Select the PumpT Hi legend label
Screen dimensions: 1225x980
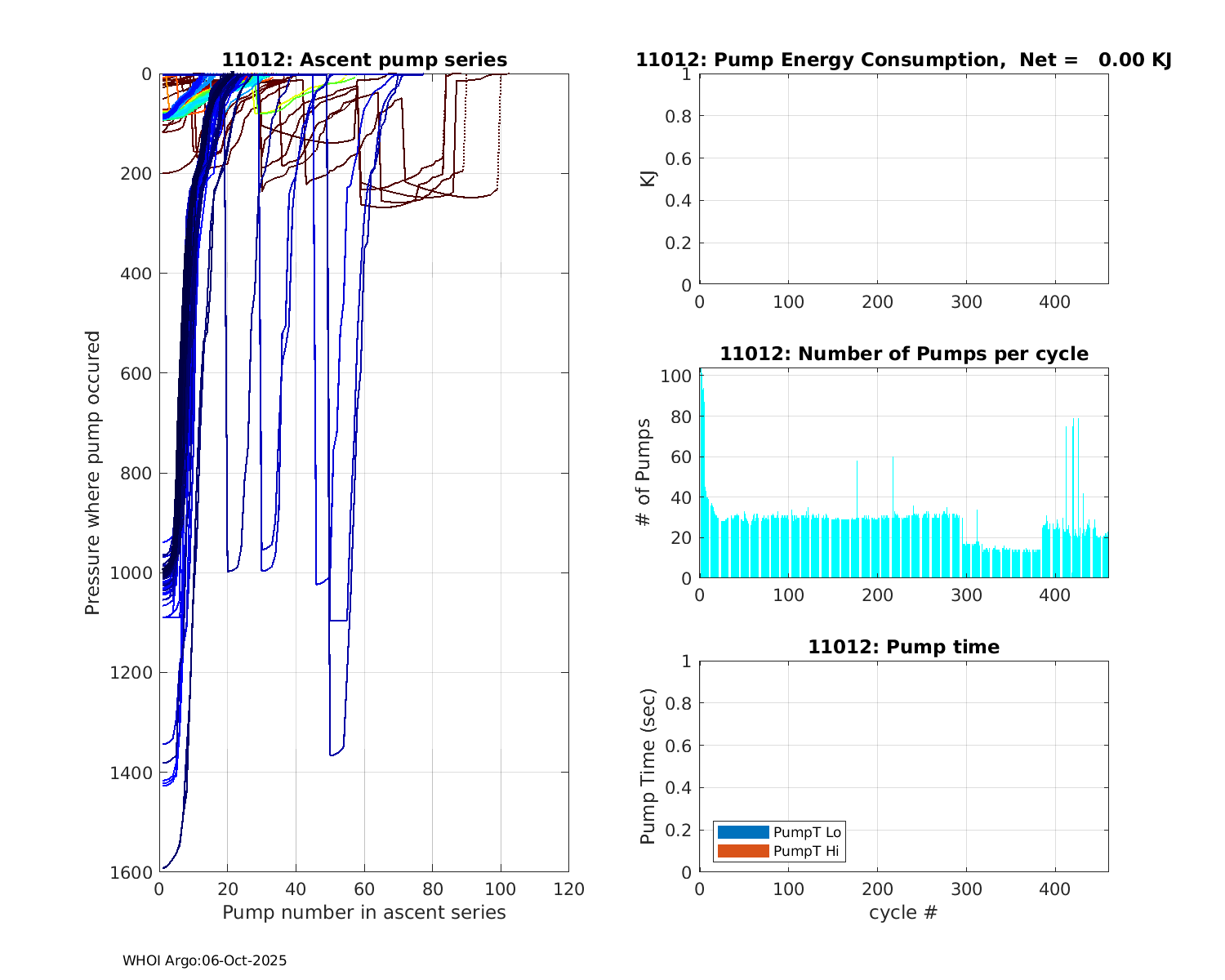(806, 851)
